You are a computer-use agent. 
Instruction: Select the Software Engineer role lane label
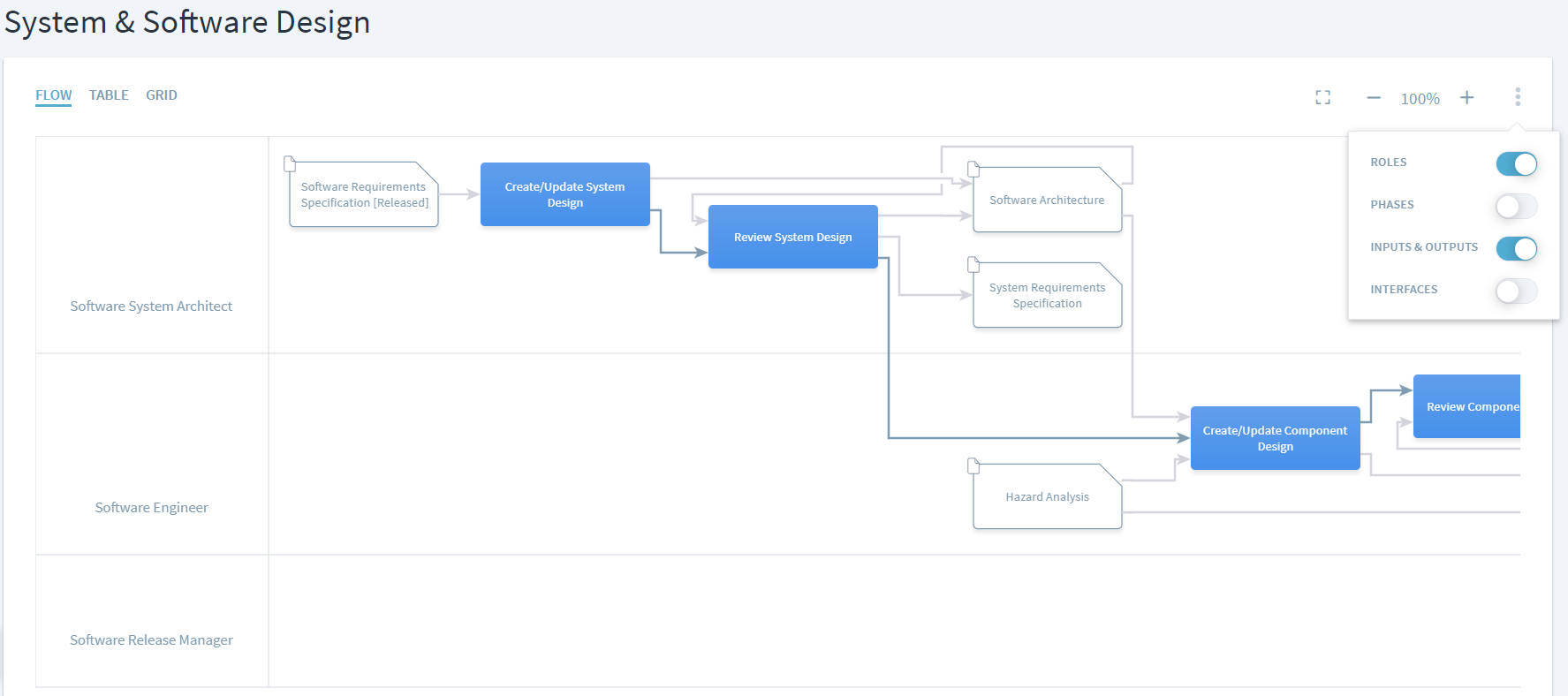pyautogui.click(x=152, y=507)
